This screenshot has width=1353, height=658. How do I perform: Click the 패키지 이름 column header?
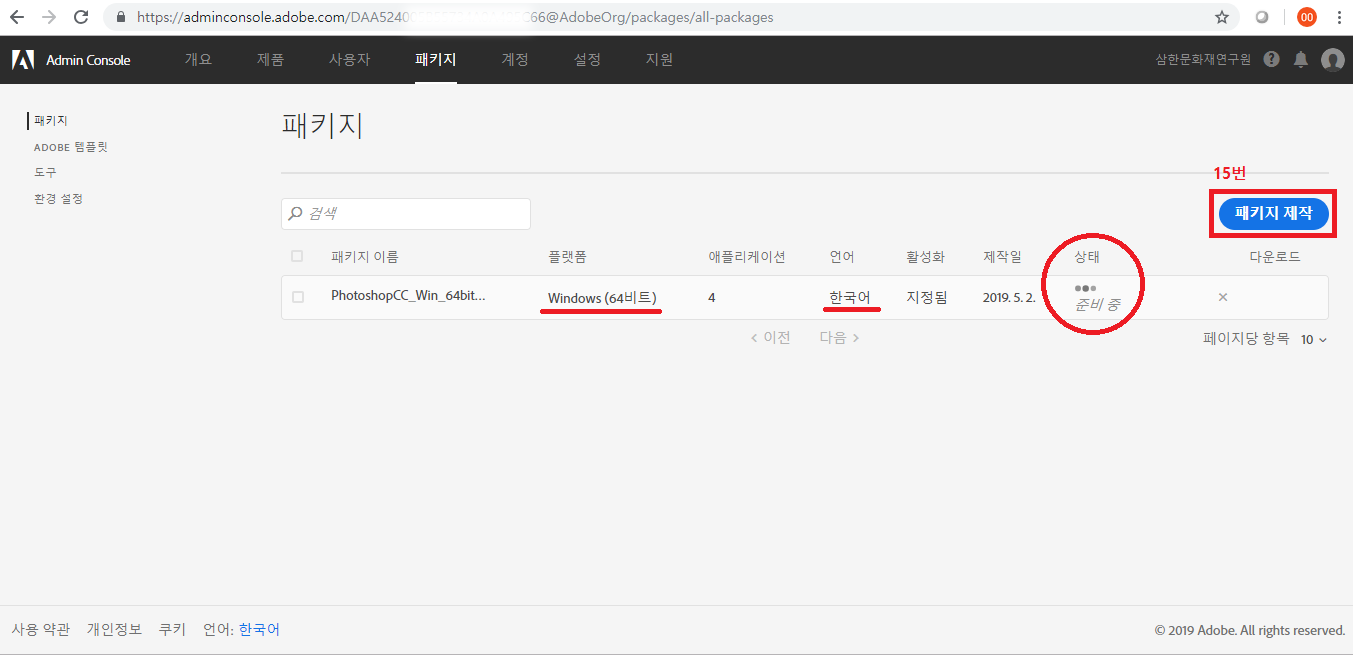[x=365, y=257]
